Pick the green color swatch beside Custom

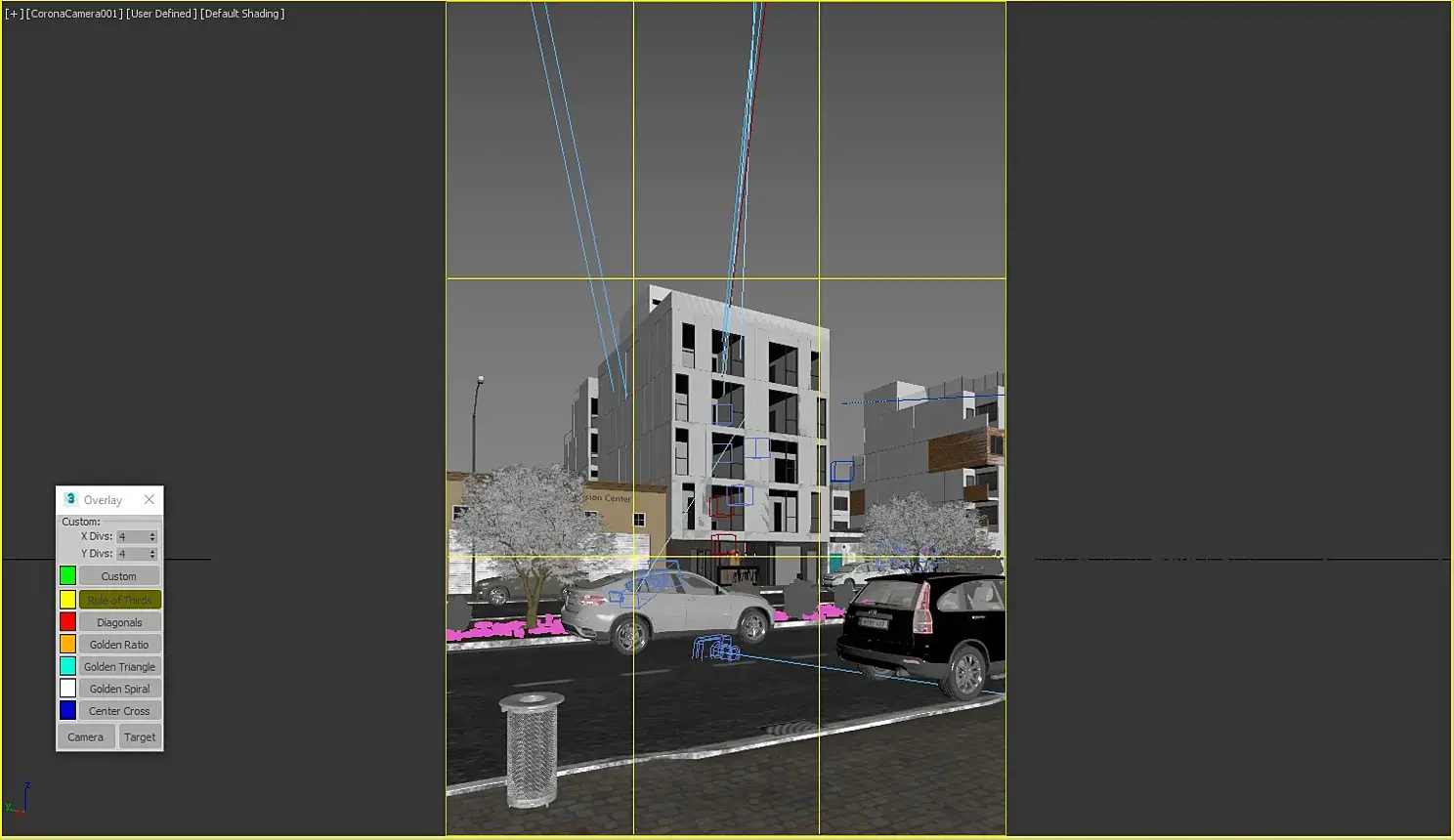tap(67, 576)
